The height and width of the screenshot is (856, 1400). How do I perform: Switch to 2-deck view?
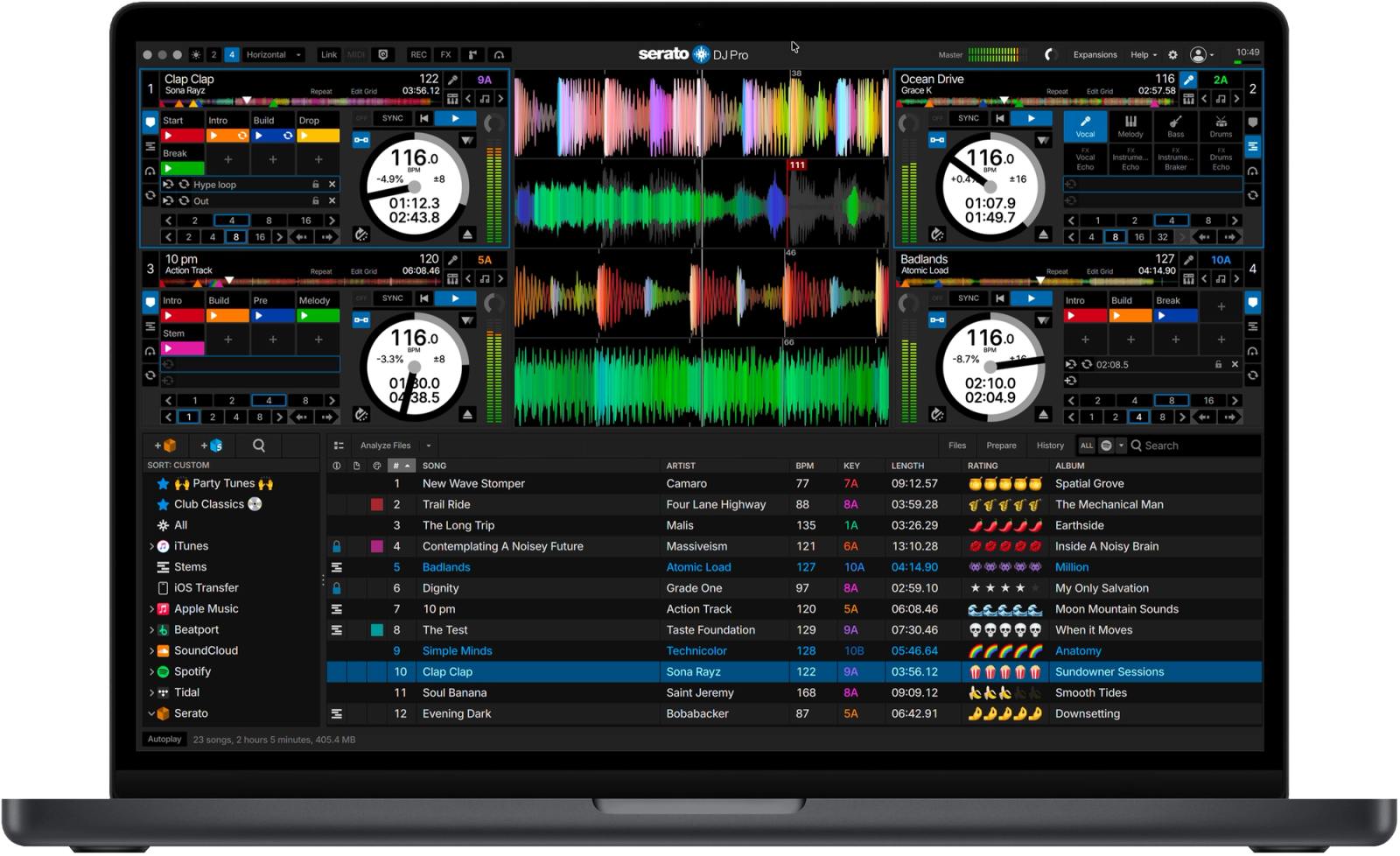tap(213, 55)
